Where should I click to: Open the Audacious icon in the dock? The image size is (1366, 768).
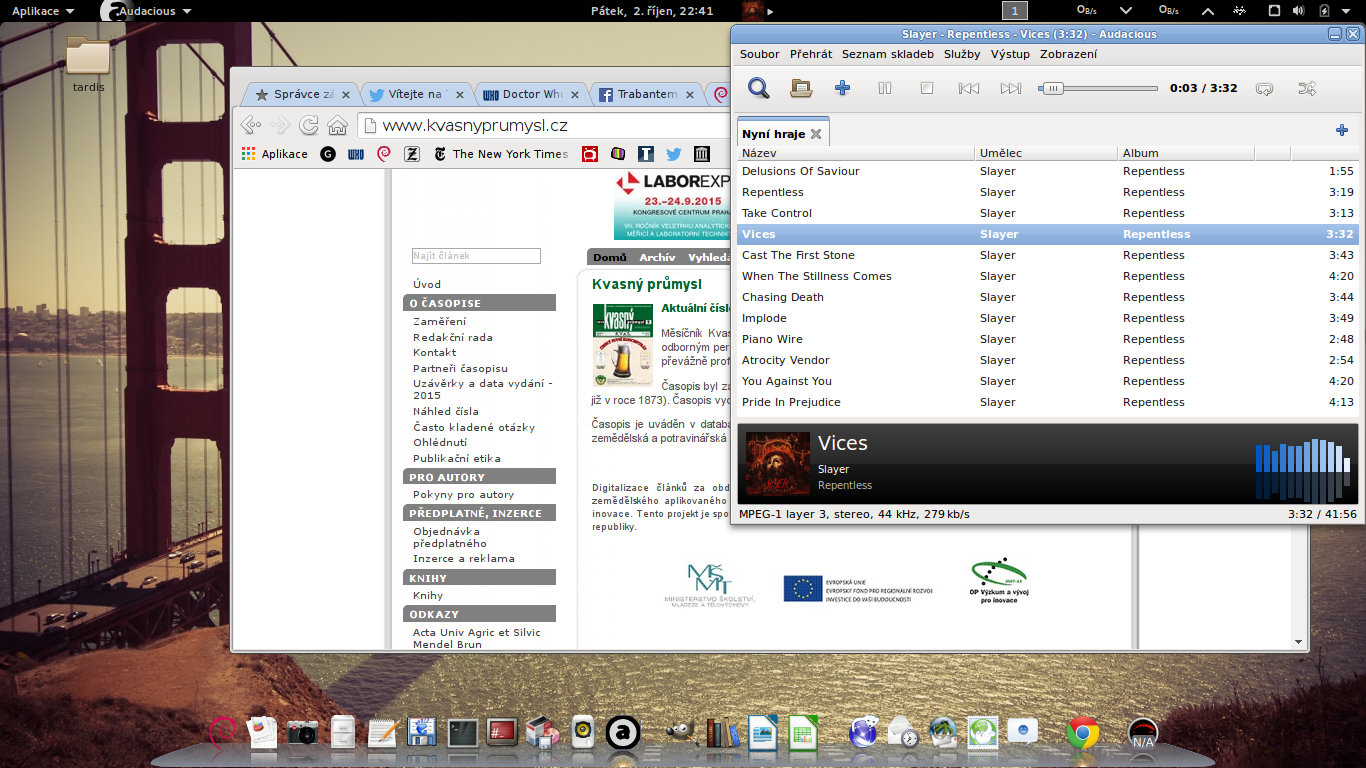coord(624,733)
